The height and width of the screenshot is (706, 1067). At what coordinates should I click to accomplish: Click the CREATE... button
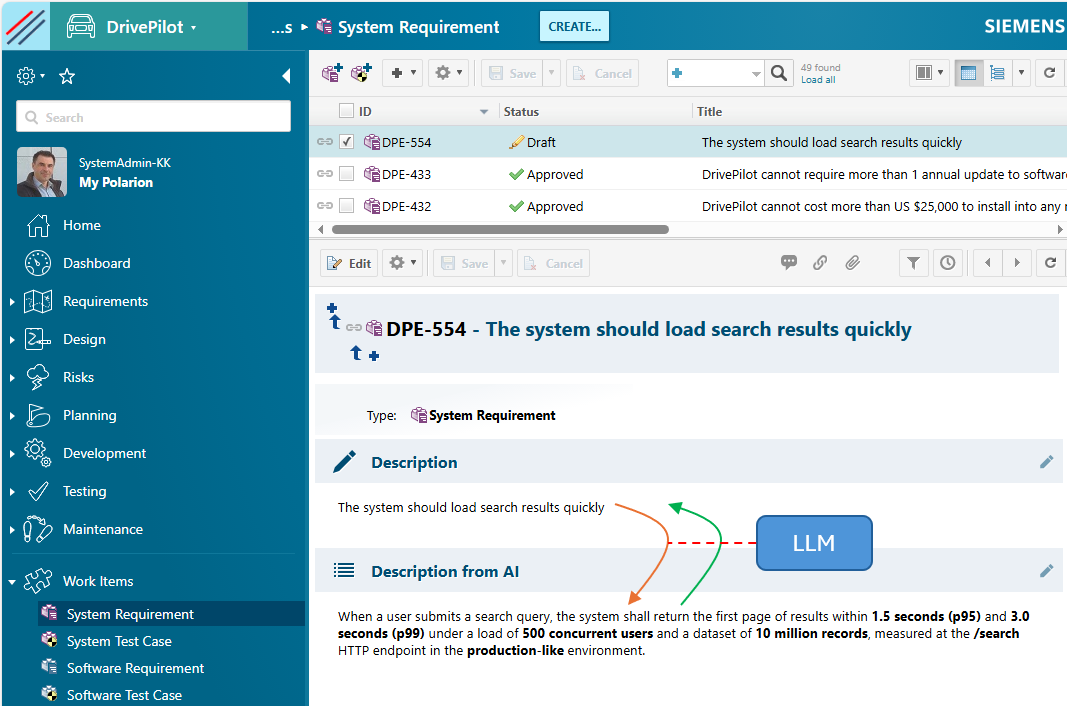point(574,27)
